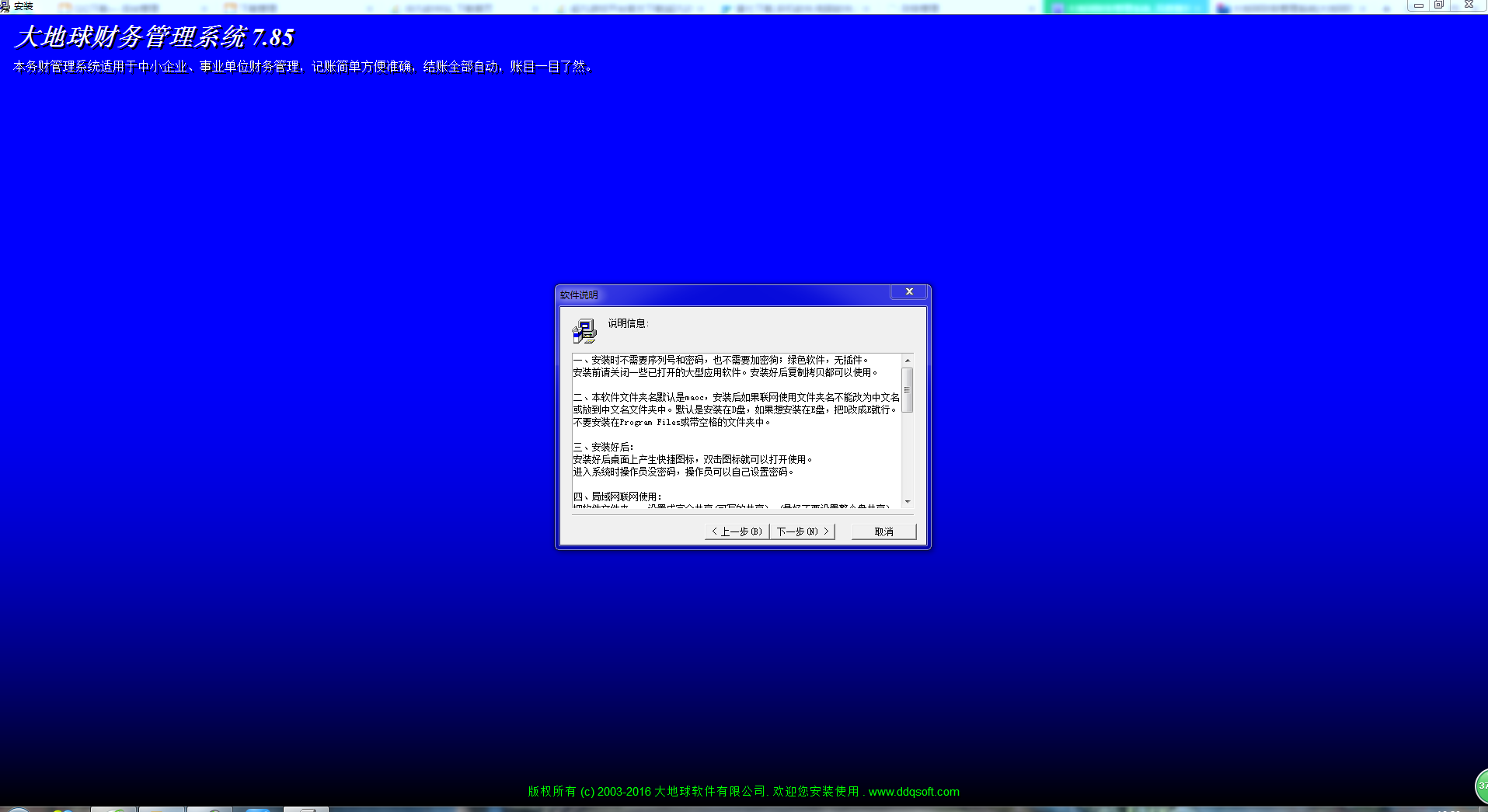Click the 下一步(N) button
Viewport: 1488px width, 812px height.
click(x=803, y=531)
